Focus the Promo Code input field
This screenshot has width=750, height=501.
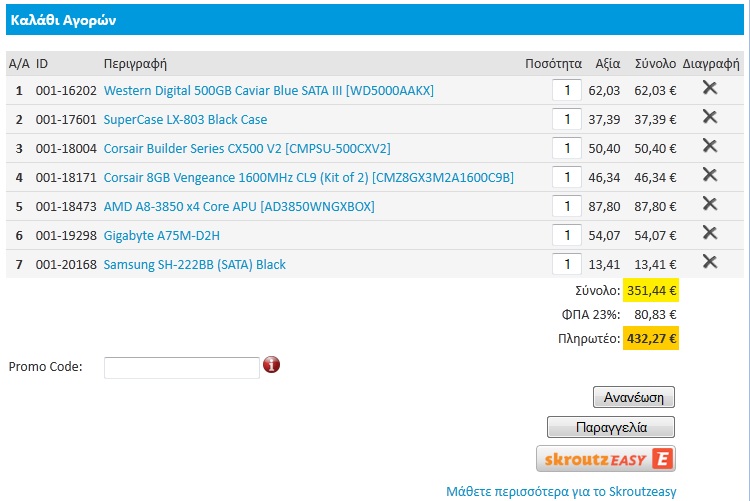[182, 367]
